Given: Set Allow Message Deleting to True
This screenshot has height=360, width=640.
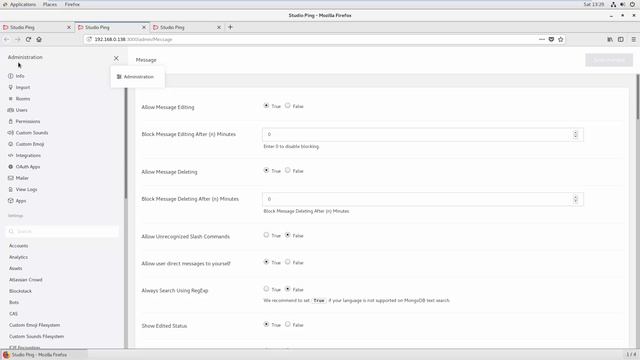Looking at the screenshot, I should click(x=266, y=170).
